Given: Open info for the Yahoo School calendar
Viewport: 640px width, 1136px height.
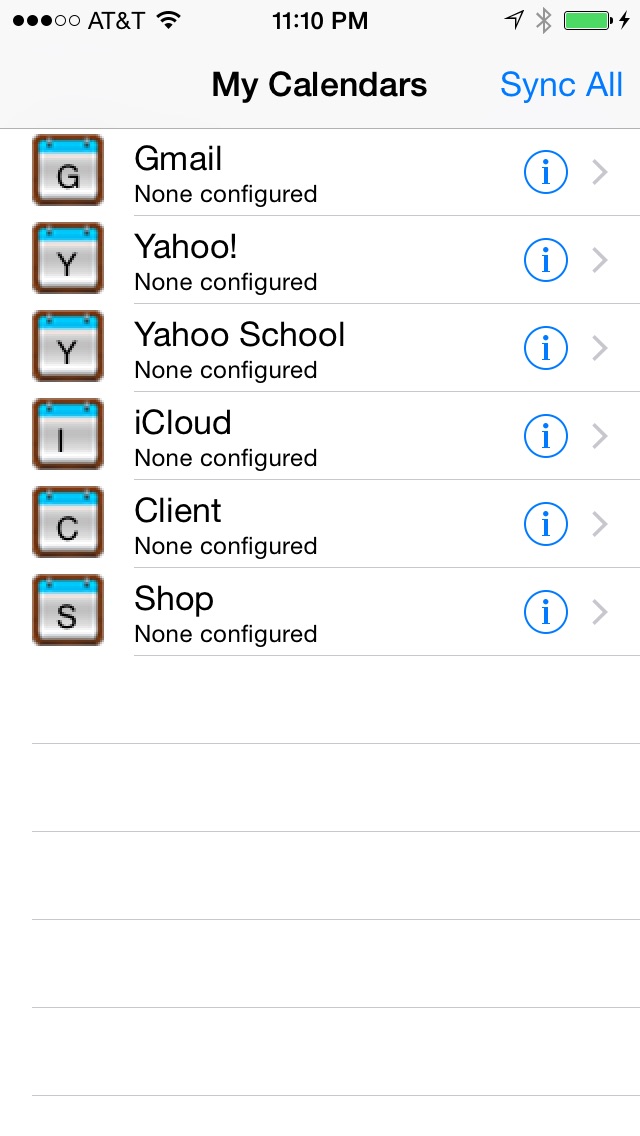Looking at the screenshot, I should (545, 347).
